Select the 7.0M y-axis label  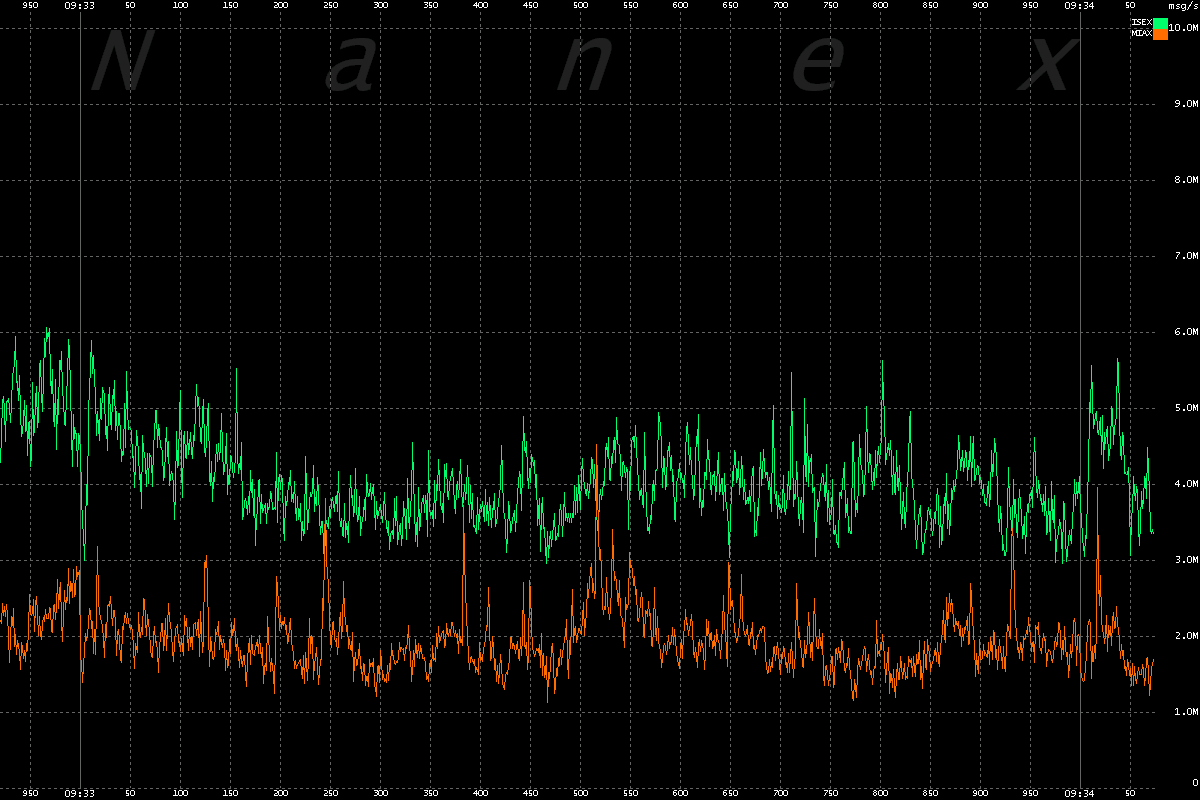click(x=1186, y=256)
